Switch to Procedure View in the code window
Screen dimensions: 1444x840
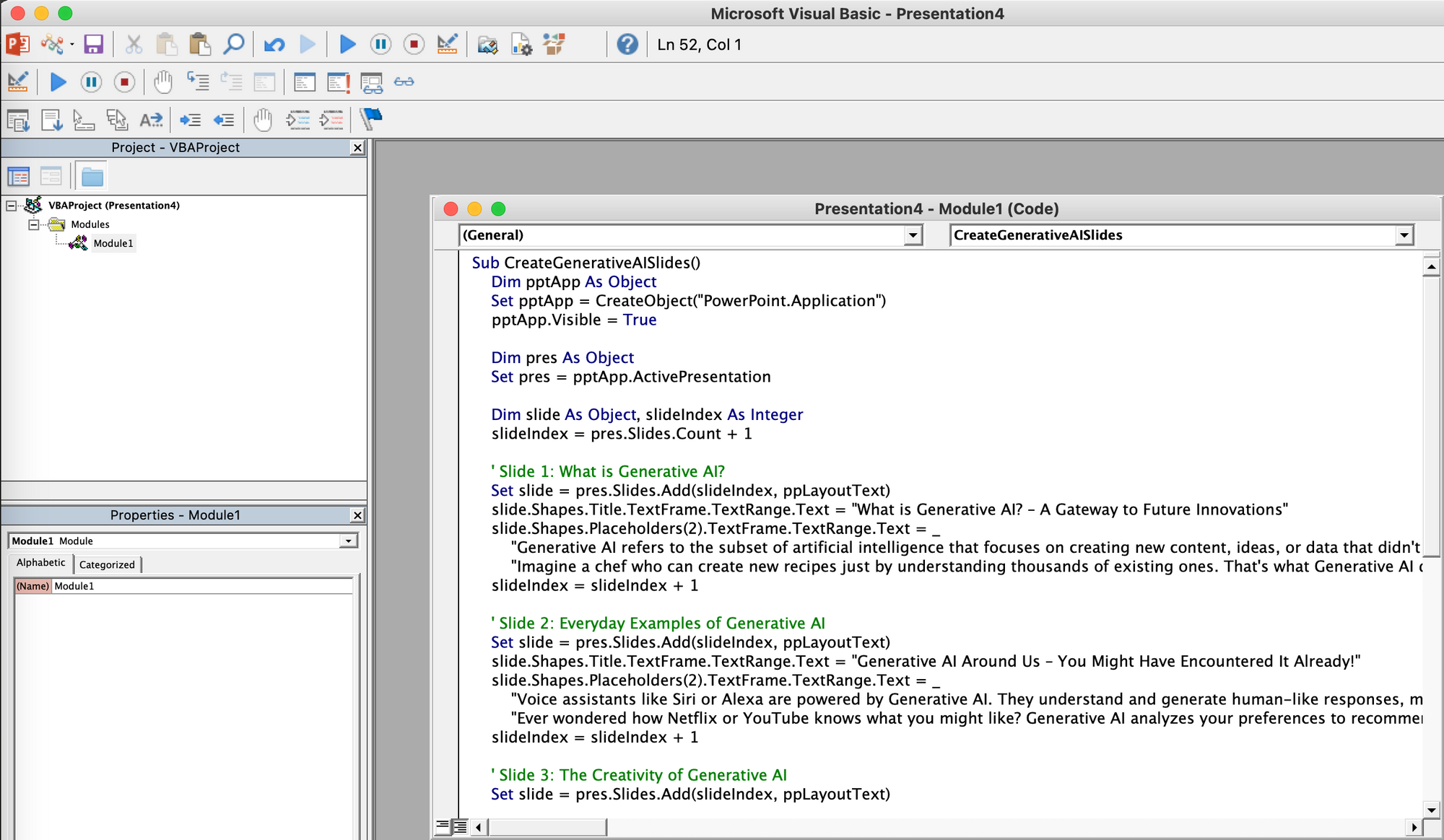click(443, 826)
